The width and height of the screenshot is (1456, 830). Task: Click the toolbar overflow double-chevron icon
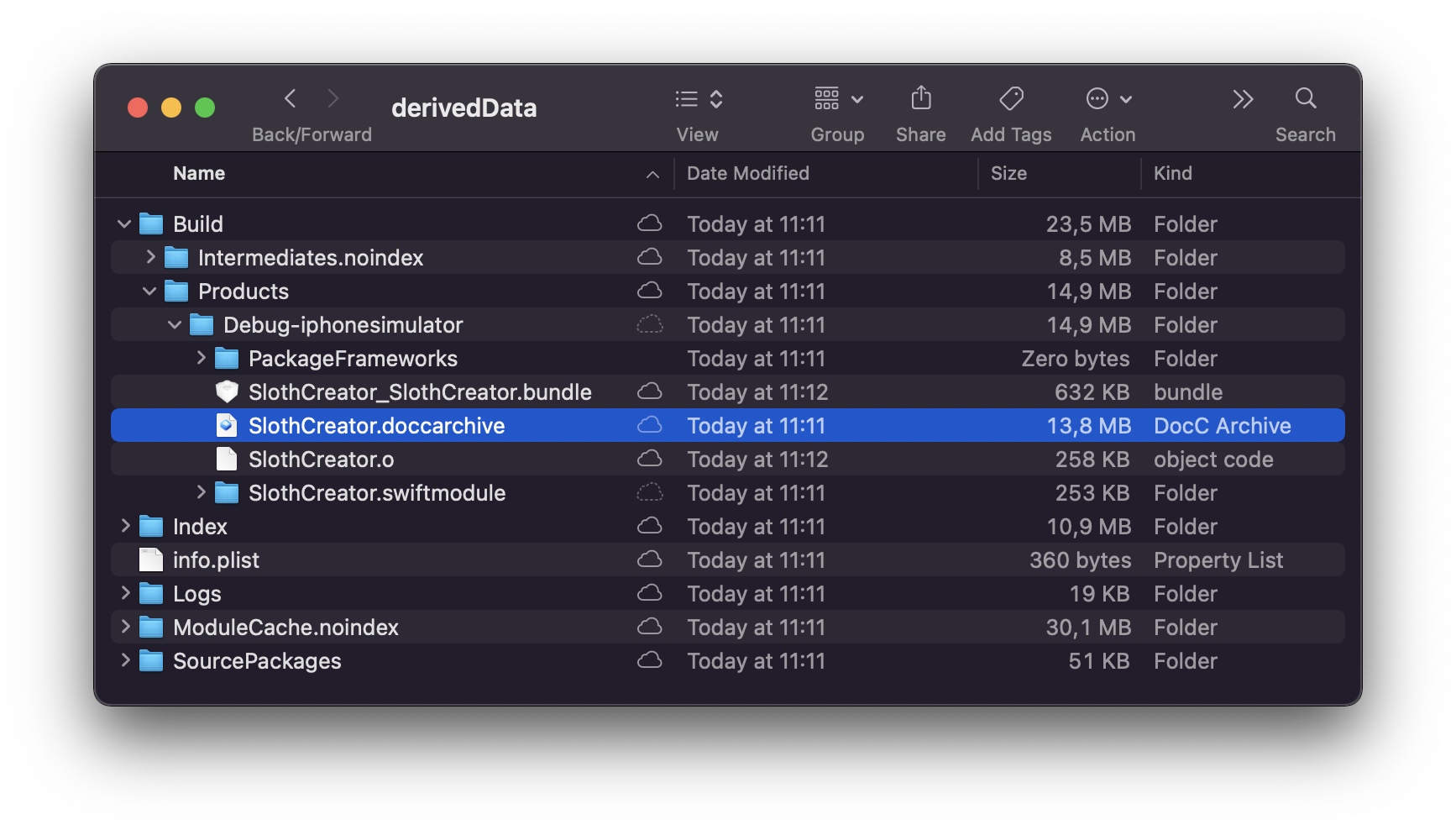(x=1243, y=99)
